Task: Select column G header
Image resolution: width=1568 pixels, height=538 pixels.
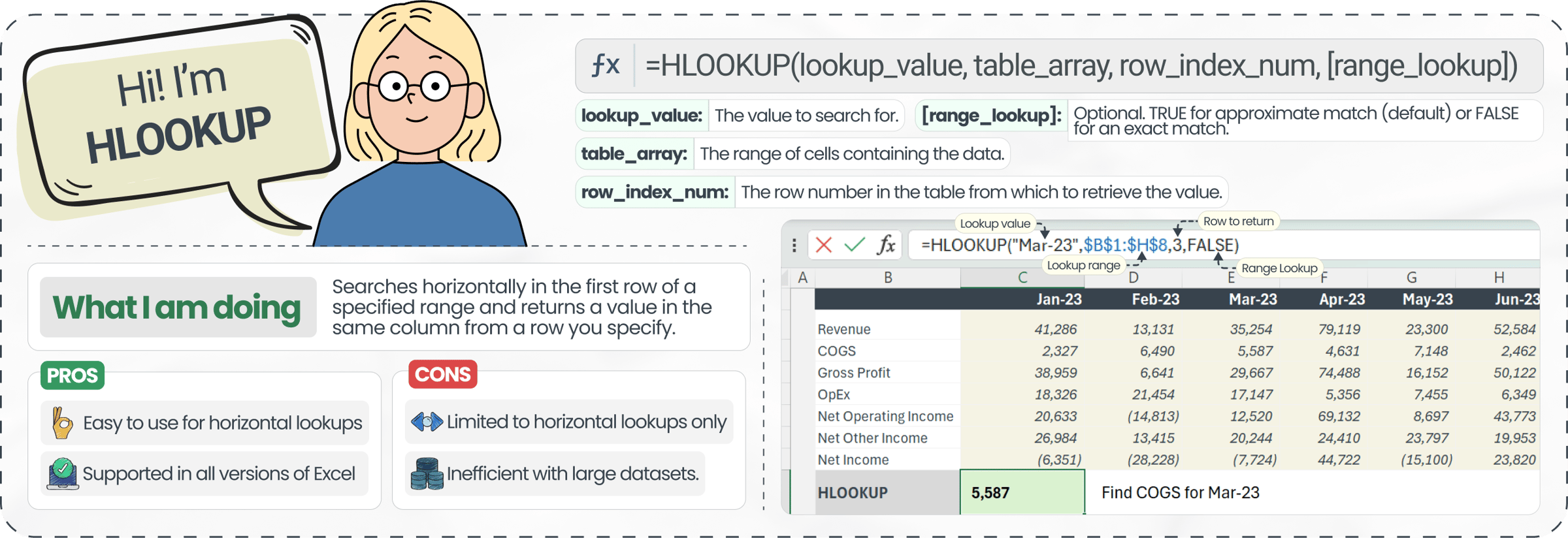Action: point(1411,277)
